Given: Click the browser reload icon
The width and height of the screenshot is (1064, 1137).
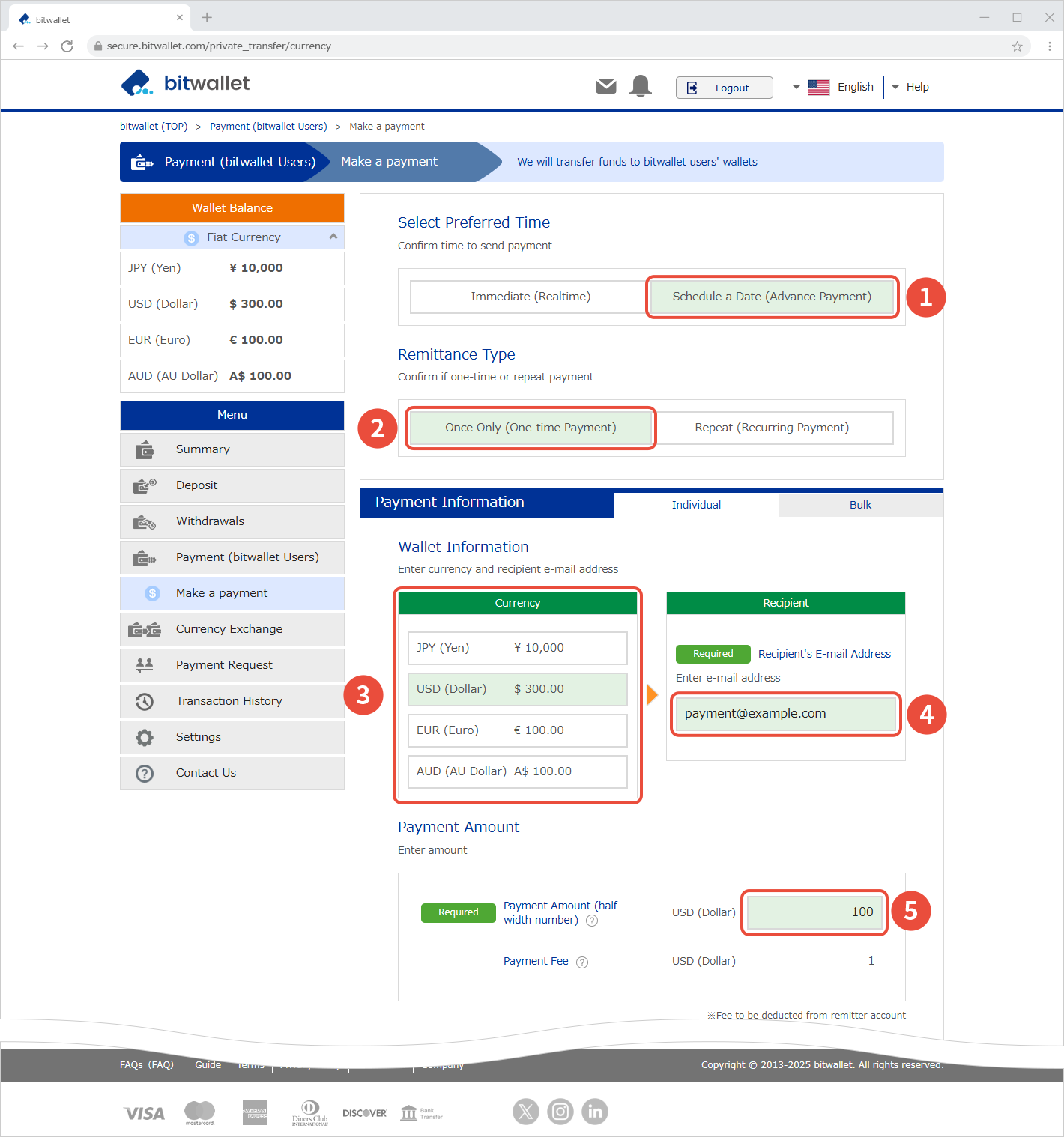Looking at the screenshot, I should (67, 46).
